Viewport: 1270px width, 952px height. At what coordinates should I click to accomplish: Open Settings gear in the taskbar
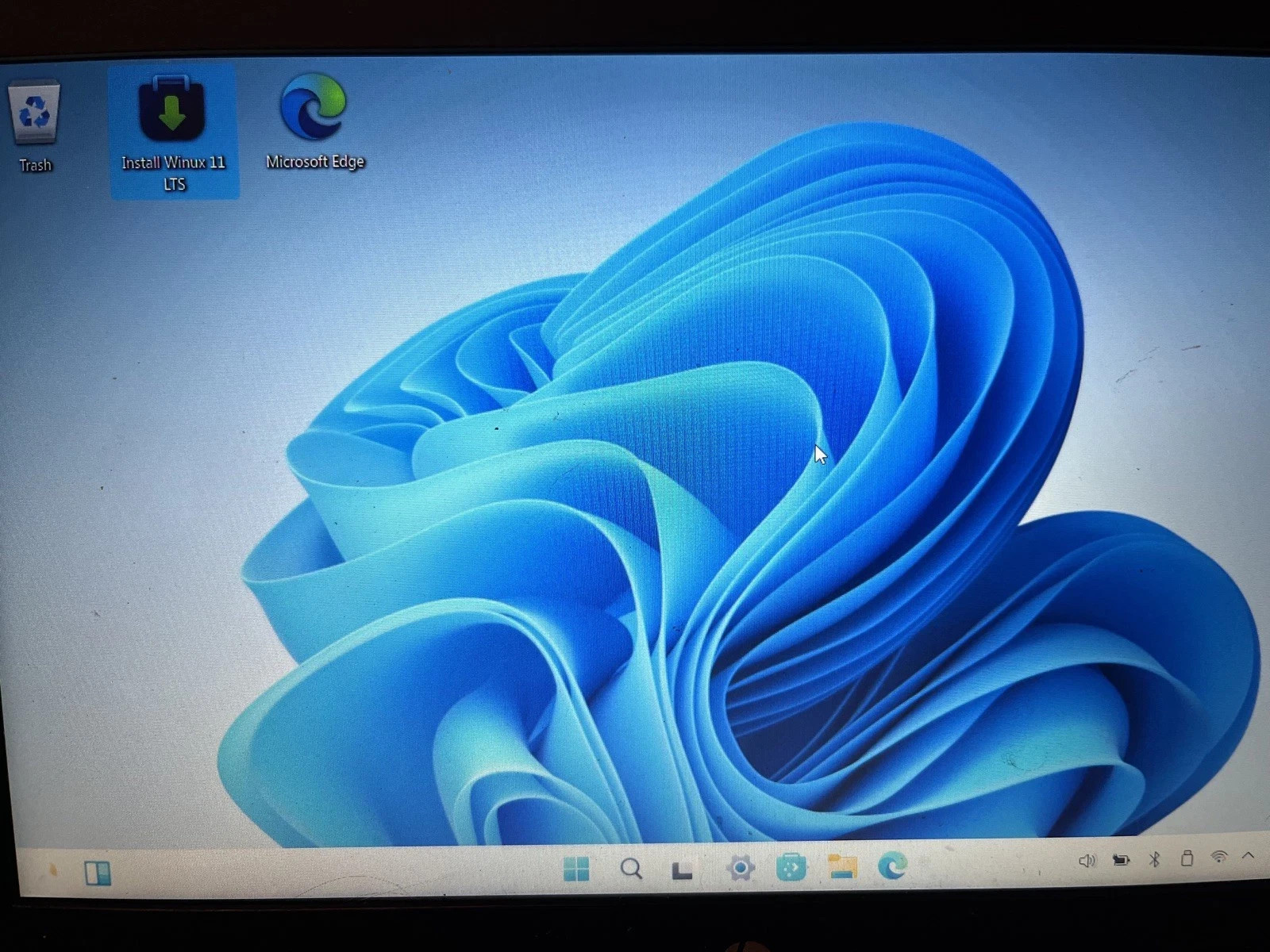click(740, 868)
